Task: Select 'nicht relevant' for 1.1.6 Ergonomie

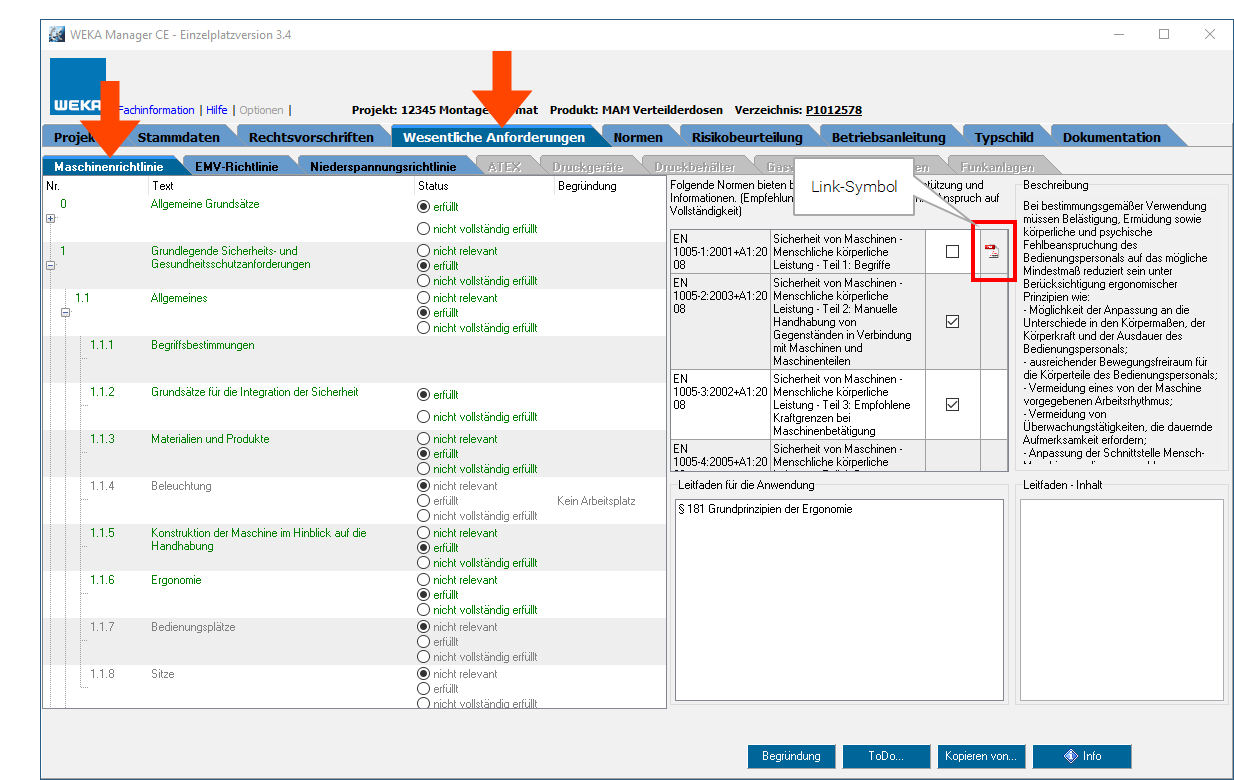Action: click(x=423, y=580)
